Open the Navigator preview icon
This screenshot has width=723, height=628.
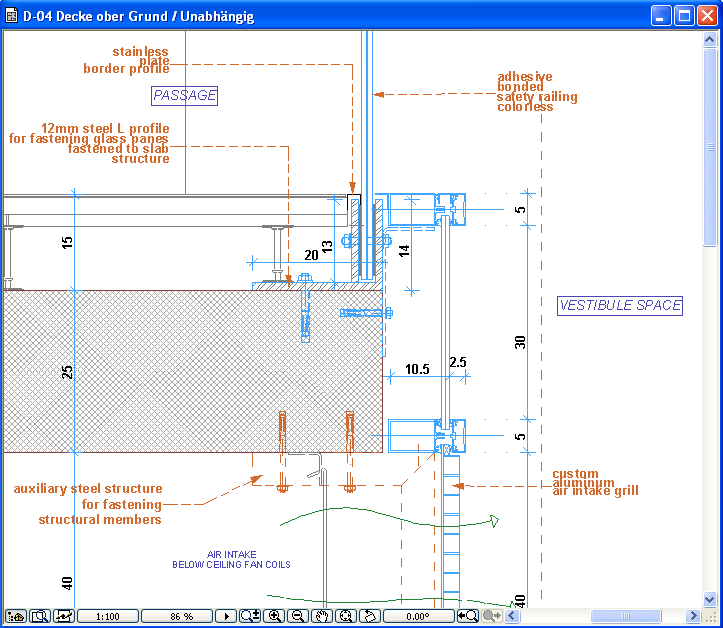40,616
